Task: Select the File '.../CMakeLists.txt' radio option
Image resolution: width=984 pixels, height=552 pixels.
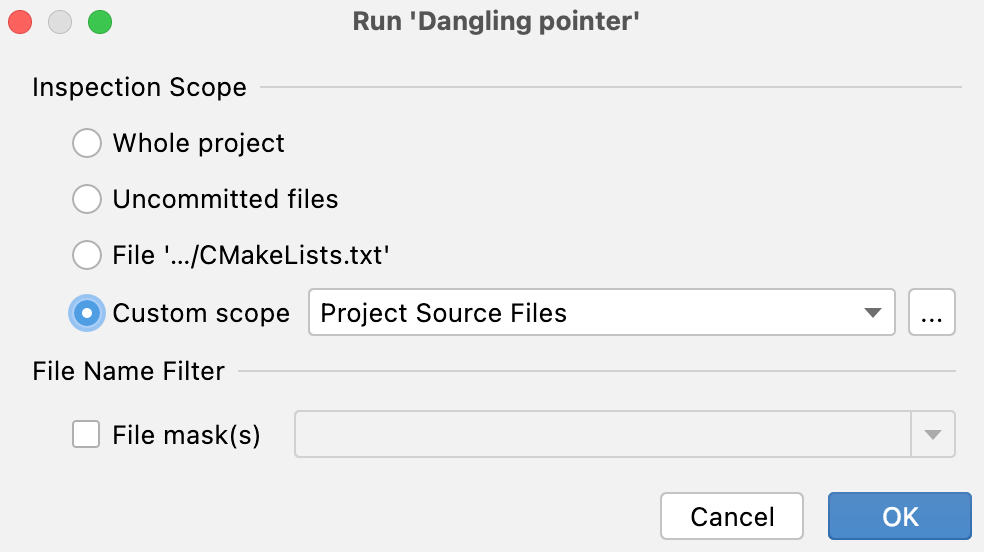Action: point(87,256)
